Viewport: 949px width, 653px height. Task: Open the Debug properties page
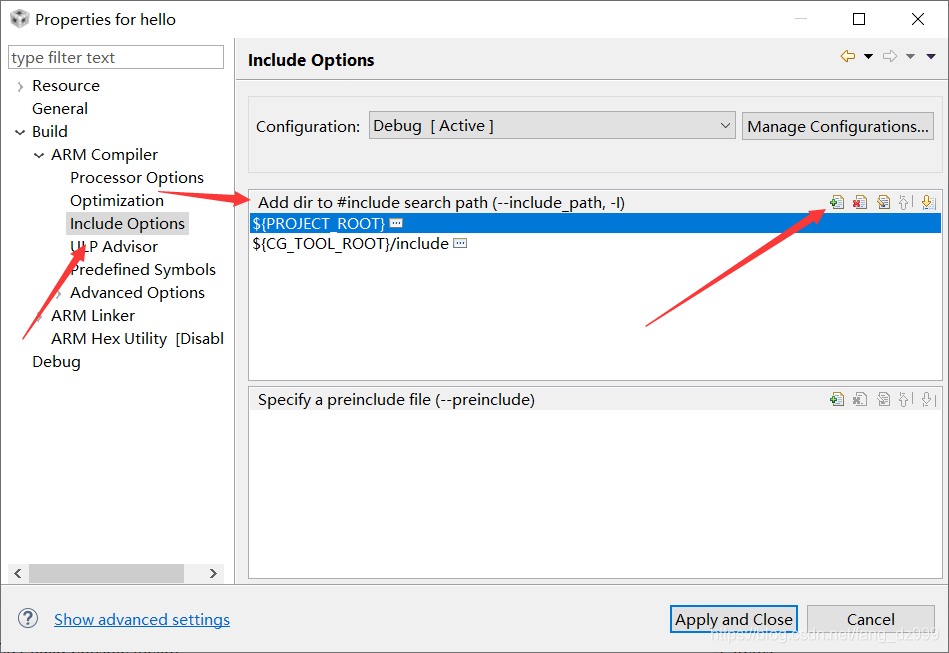[x=56, y=362]
